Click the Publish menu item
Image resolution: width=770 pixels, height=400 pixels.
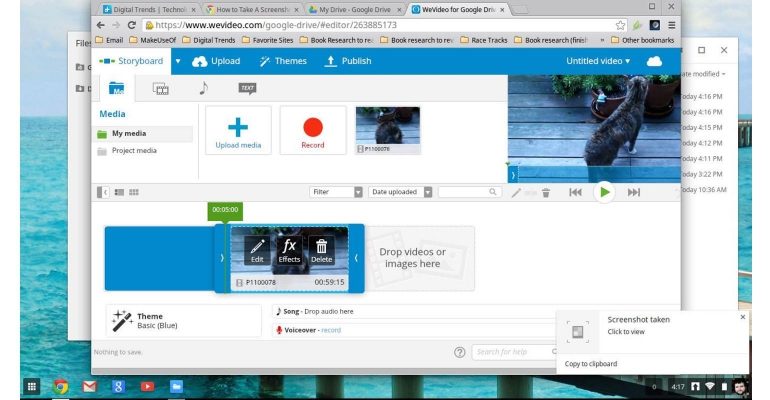pos(348,61)
